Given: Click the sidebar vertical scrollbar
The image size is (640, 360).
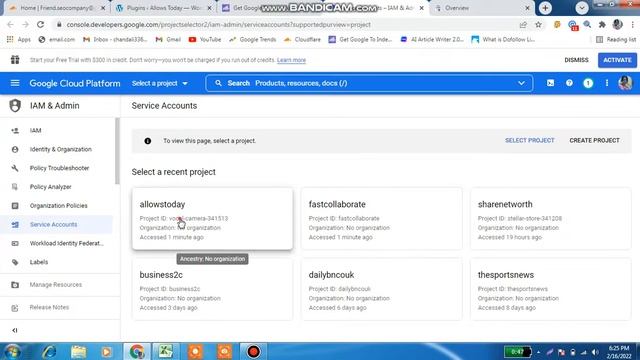Looking at the screenshot, I should pos(118,151).
